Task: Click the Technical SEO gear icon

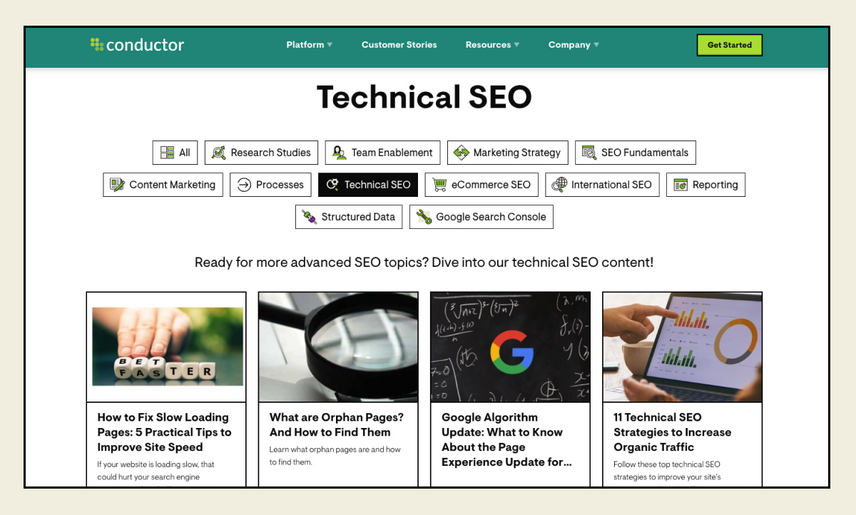Action: 332,185
